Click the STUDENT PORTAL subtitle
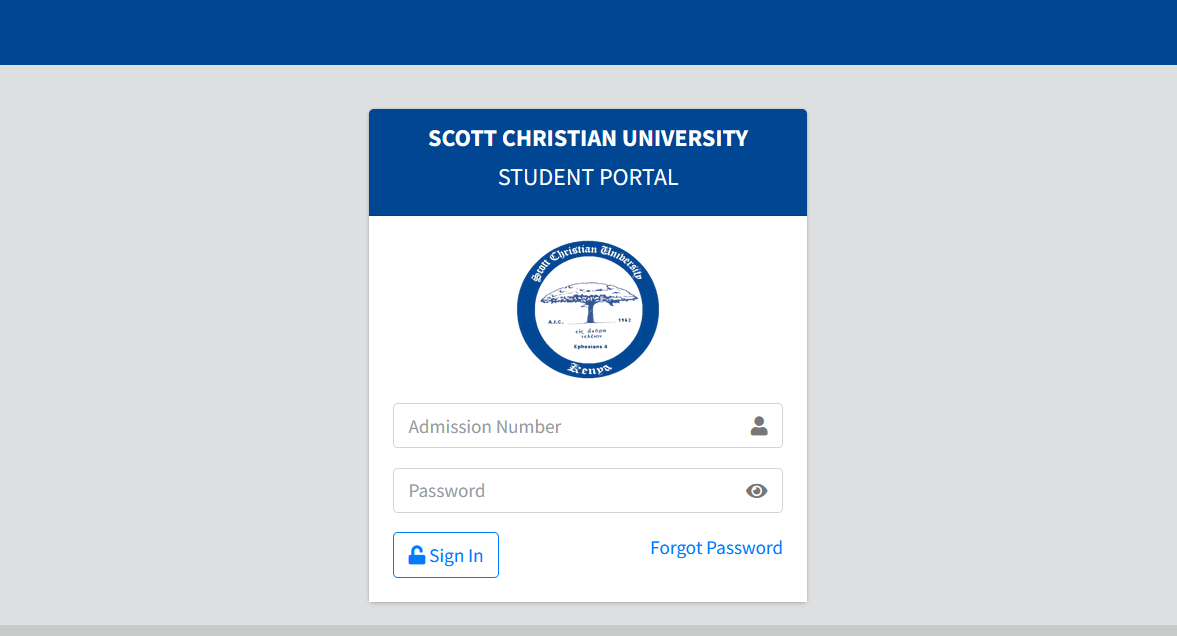The image size is (1177, 636). (x=588, y=178)
